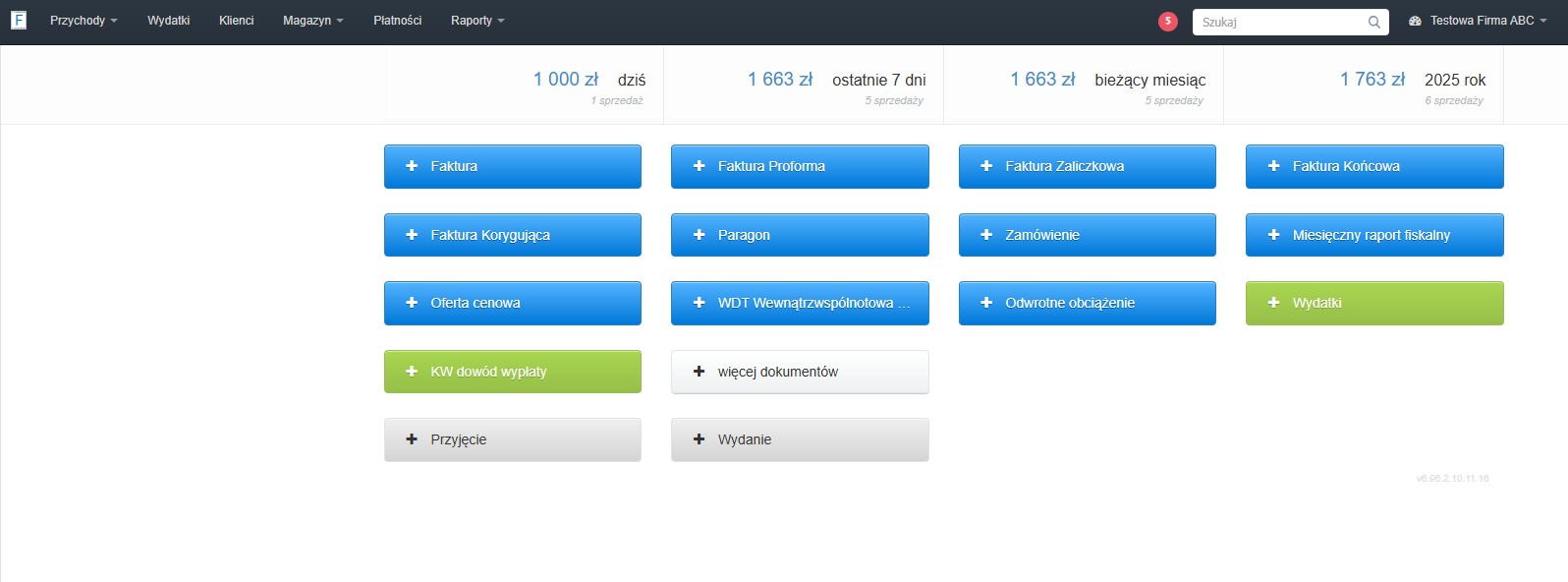
Task: Show więcej dokumentów options
Action: point(800,372)
